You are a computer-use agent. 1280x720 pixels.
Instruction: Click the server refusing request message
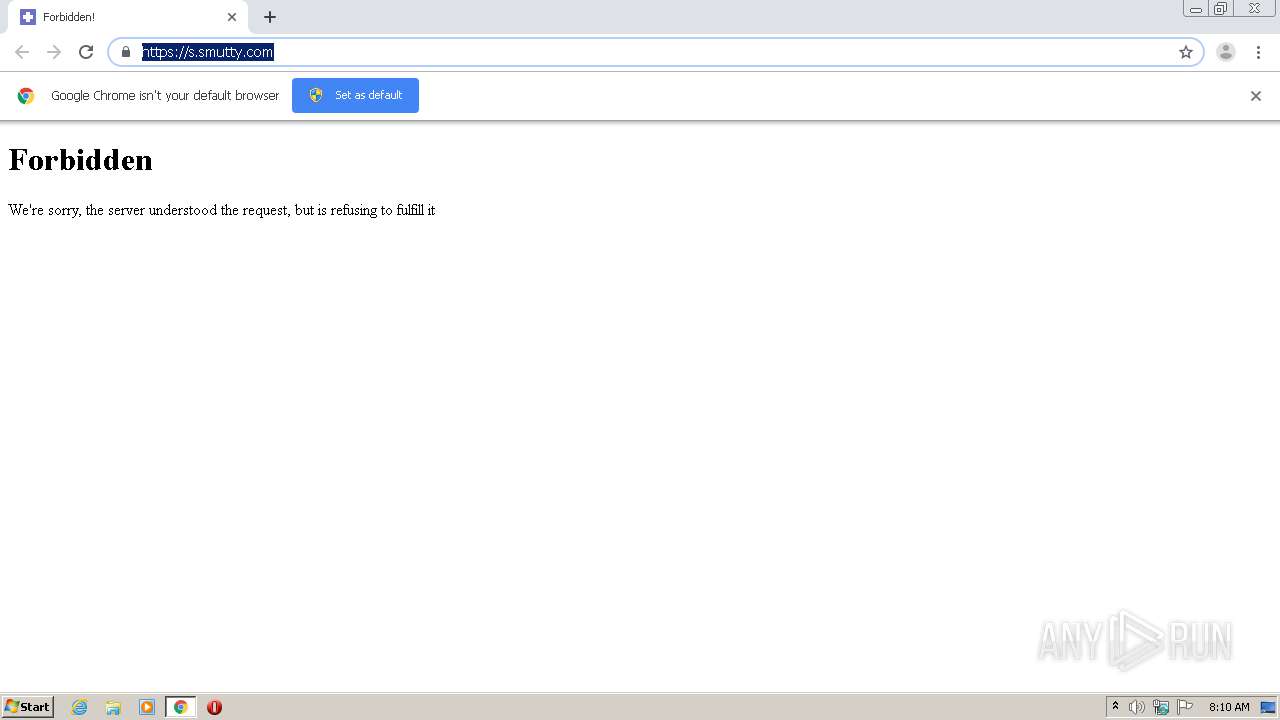[222, 210]
